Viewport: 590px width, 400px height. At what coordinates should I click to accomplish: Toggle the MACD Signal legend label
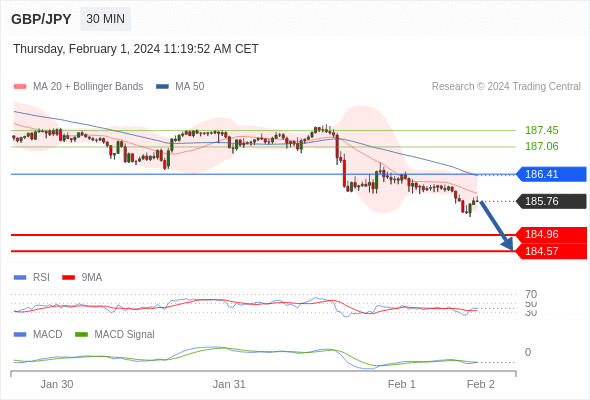pos(125,335)
